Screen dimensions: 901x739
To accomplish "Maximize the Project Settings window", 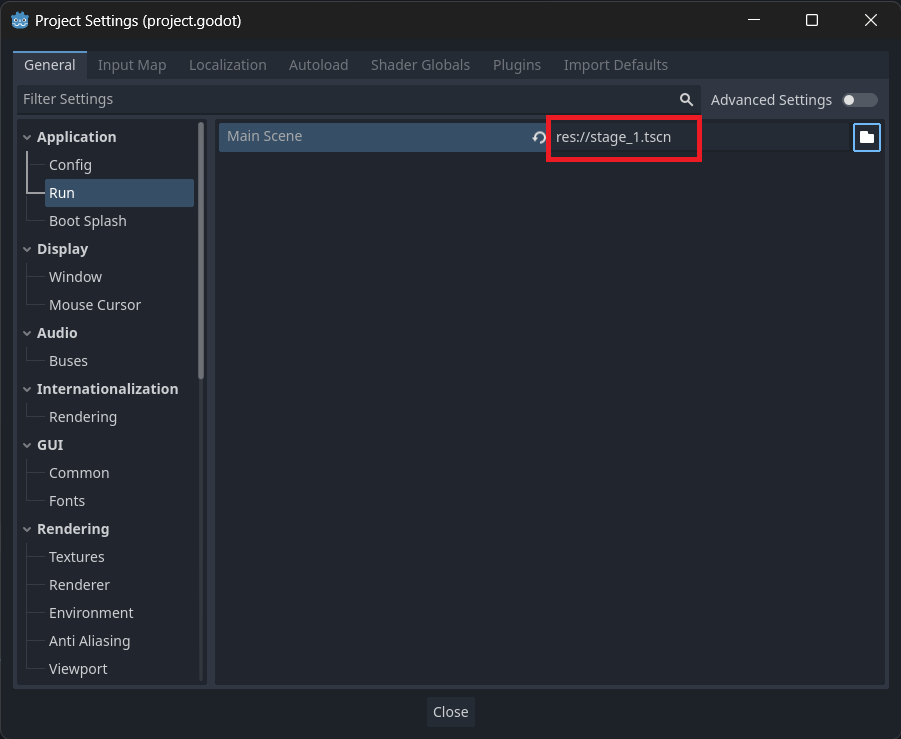I will tap(812, 21).
